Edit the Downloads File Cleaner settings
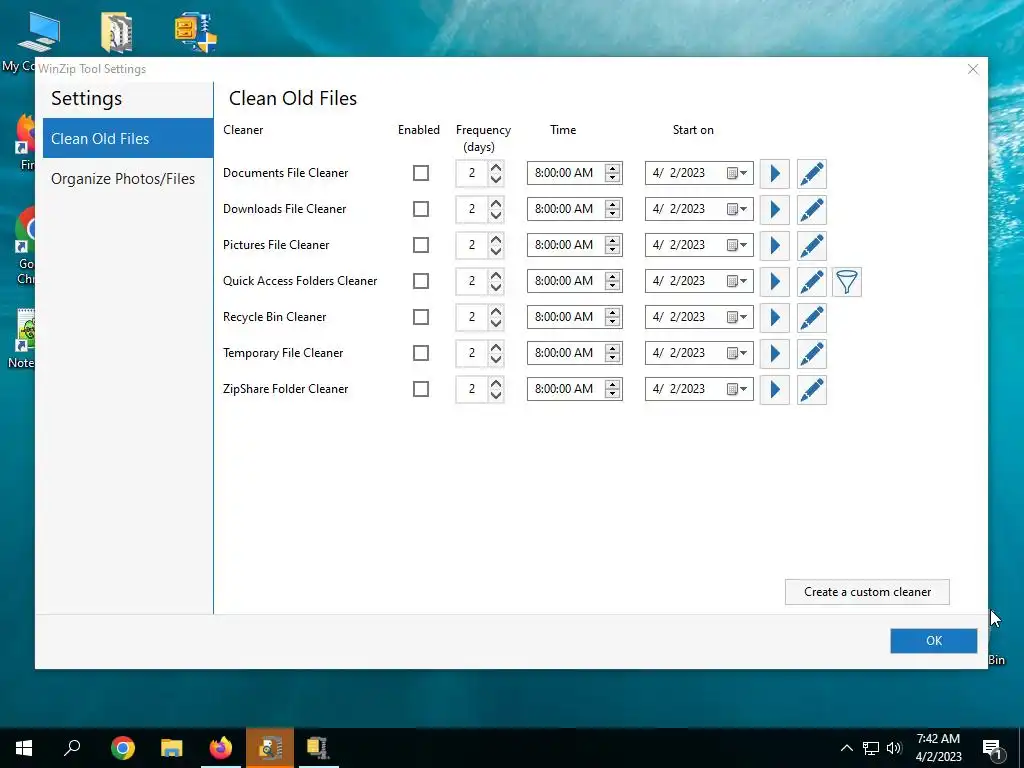1024x768 pixels. coord(812,210)
